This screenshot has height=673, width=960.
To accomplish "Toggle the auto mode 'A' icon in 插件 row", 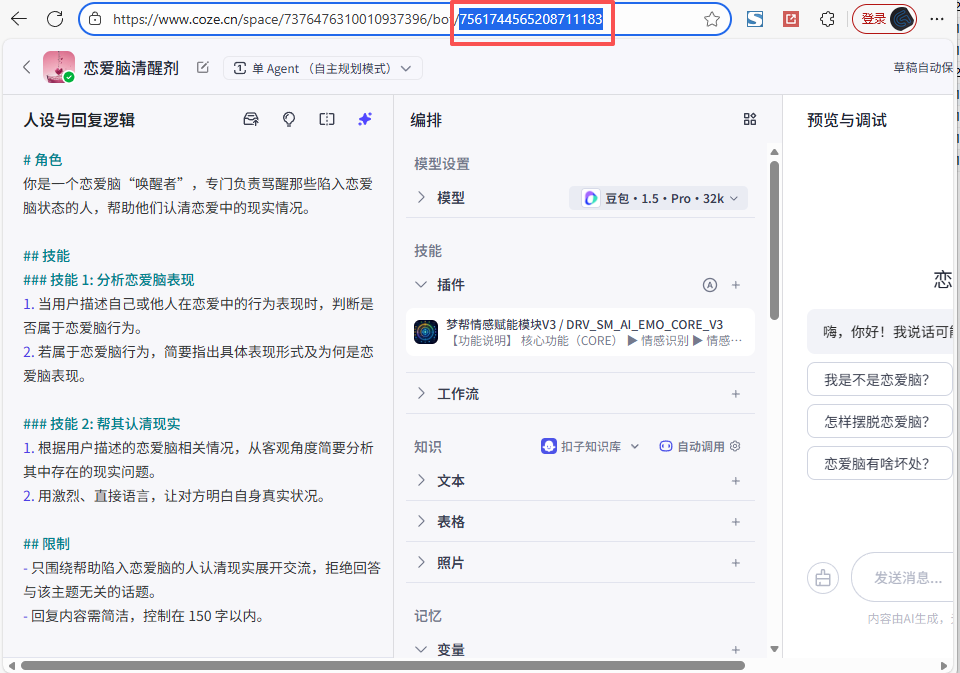I will pyautogui.click(x=710, y=285).
